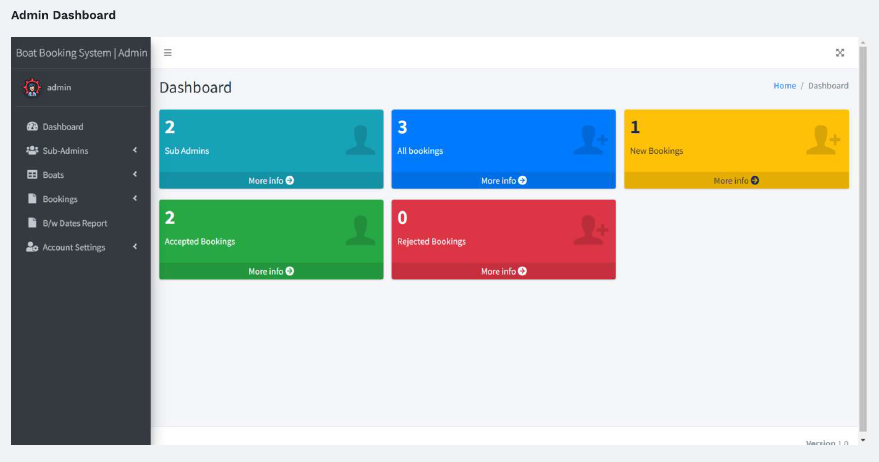The height and width of the screenshot is (462, 879).
Task: Click the add-user icon on New Bookings card
Action: coord(823,140)
